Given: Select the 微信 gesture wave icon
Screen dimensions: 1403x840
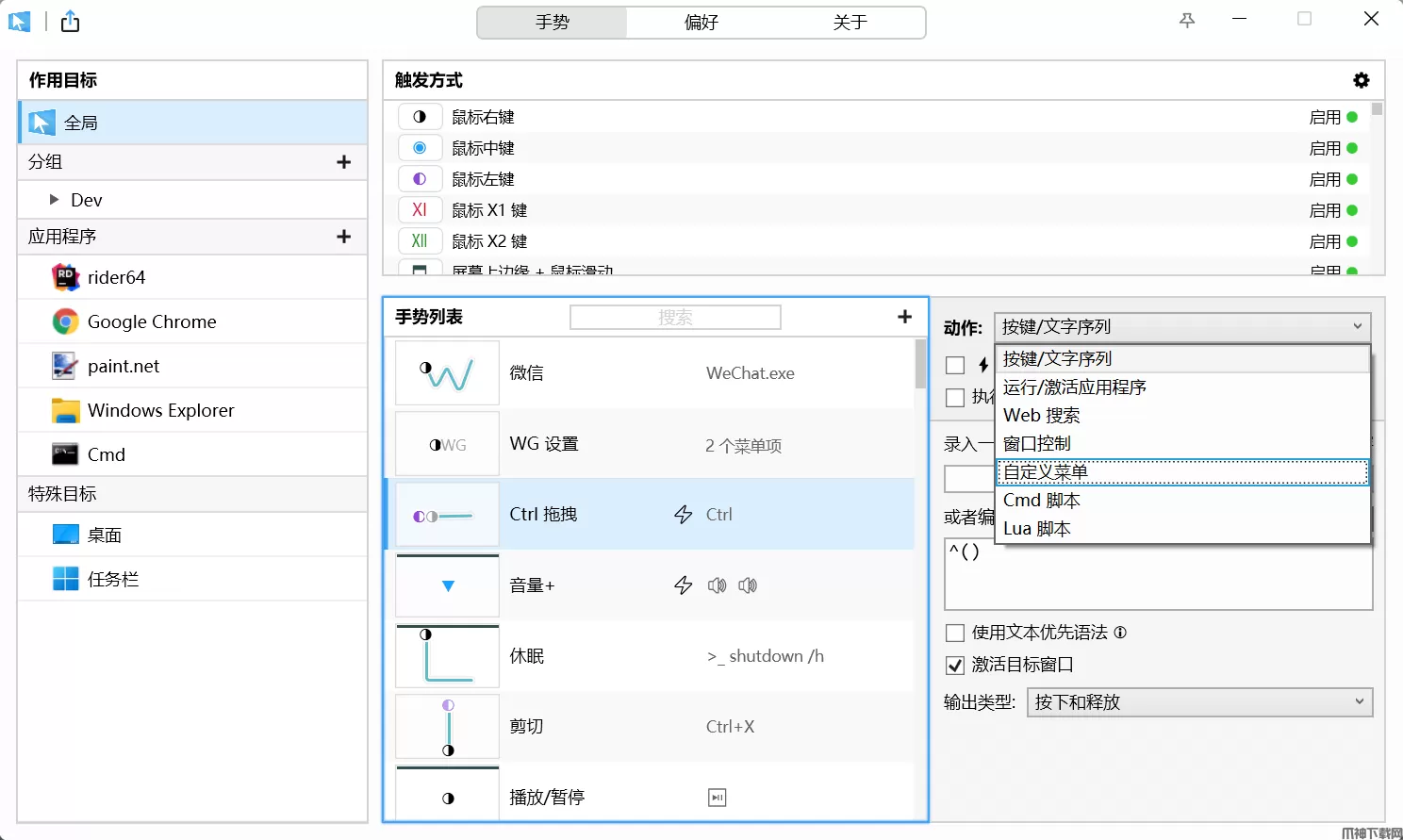Looking at the screenshot, I should click(x=446, y=372).
